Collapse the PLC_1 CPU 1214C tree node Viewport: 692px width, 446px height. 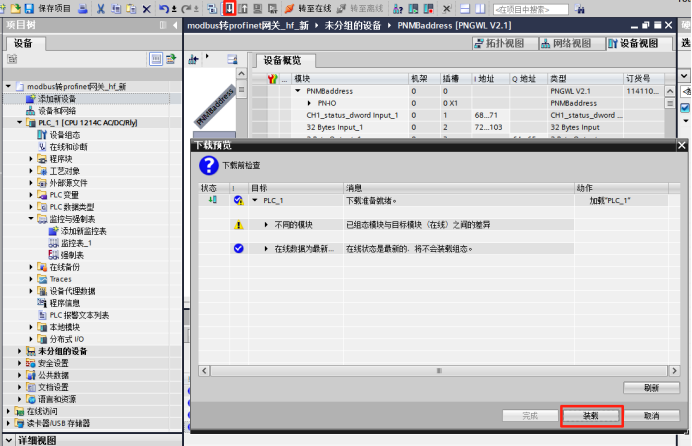[x=19, y=123]
